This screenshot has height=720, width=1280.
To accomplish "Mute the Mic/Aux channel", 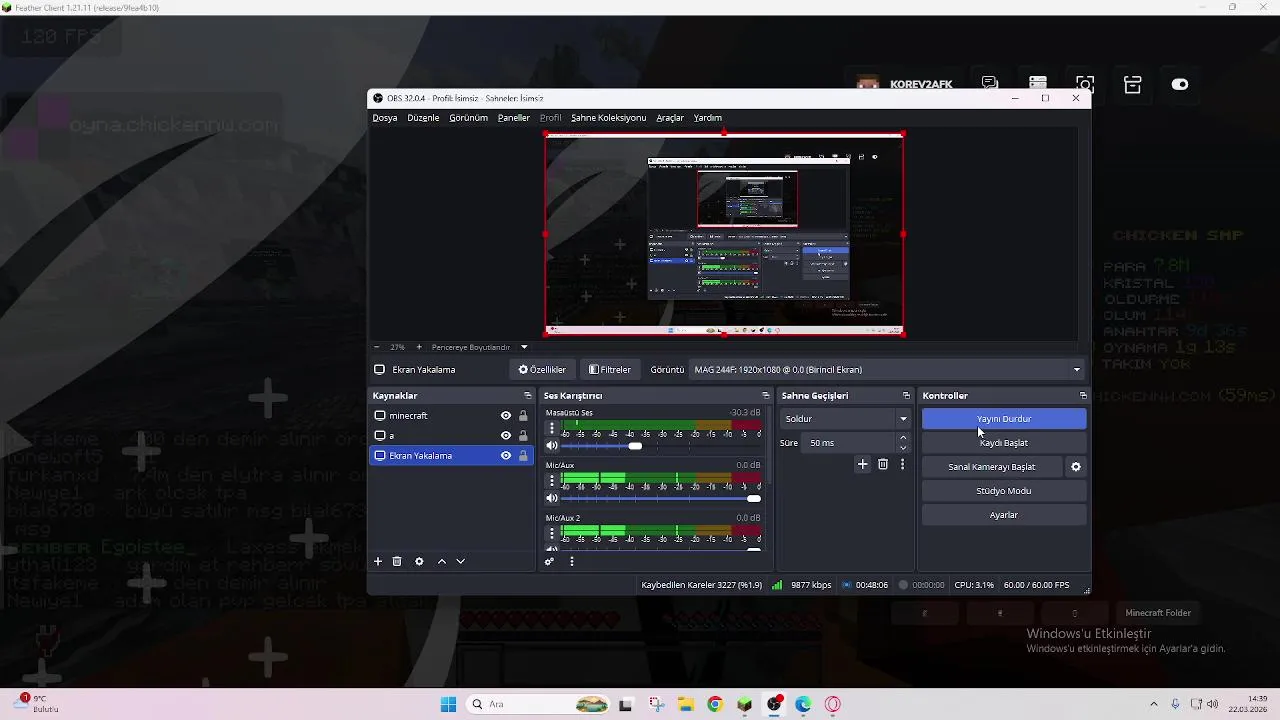I will coord(551,498).
